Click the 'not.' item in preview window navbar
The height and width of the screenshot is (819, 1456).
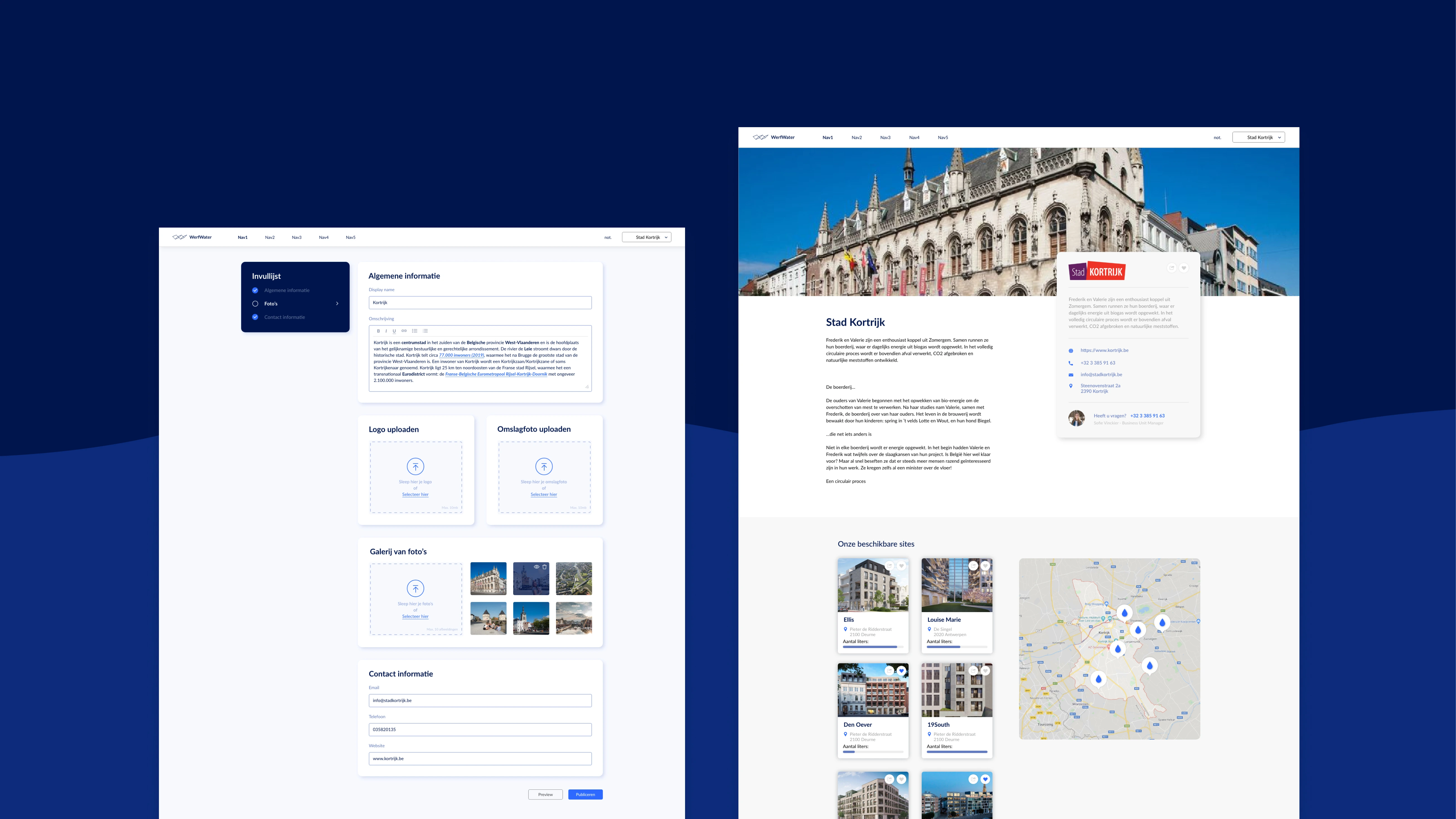(1217, 137)
